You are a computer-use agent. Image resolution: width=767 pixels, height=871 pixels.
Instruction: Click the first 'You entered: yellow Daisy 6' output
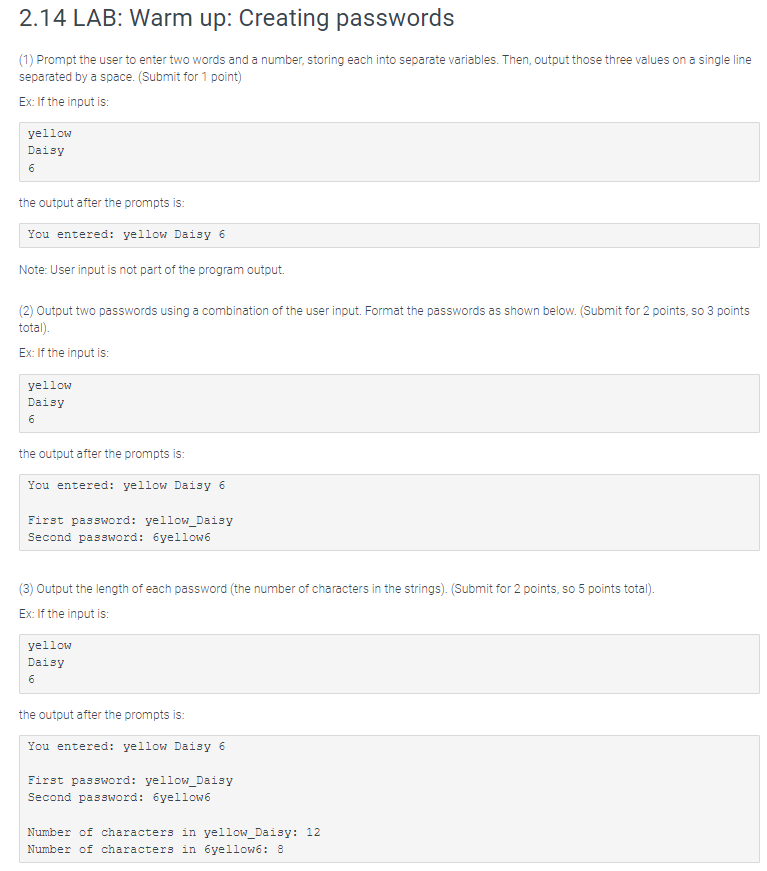(x=127, y=234)
